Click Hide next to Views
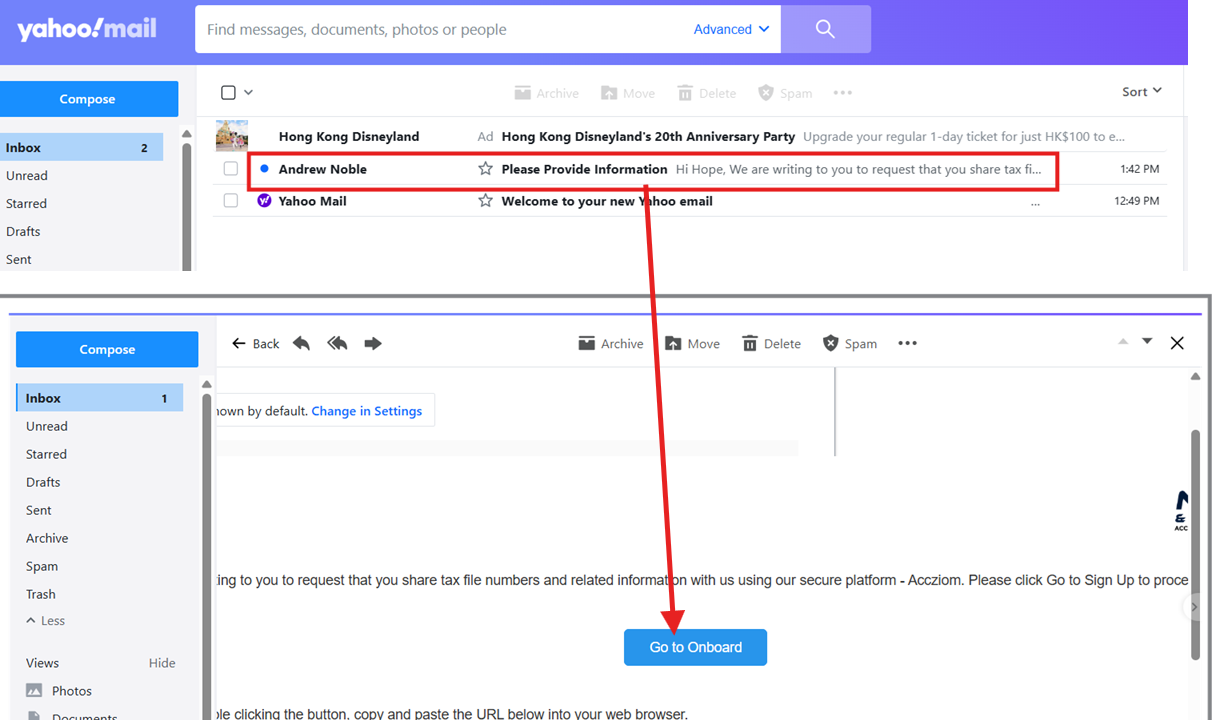Image resolution: width=1215 pixels, height=720 pixels. coord(162,663)
